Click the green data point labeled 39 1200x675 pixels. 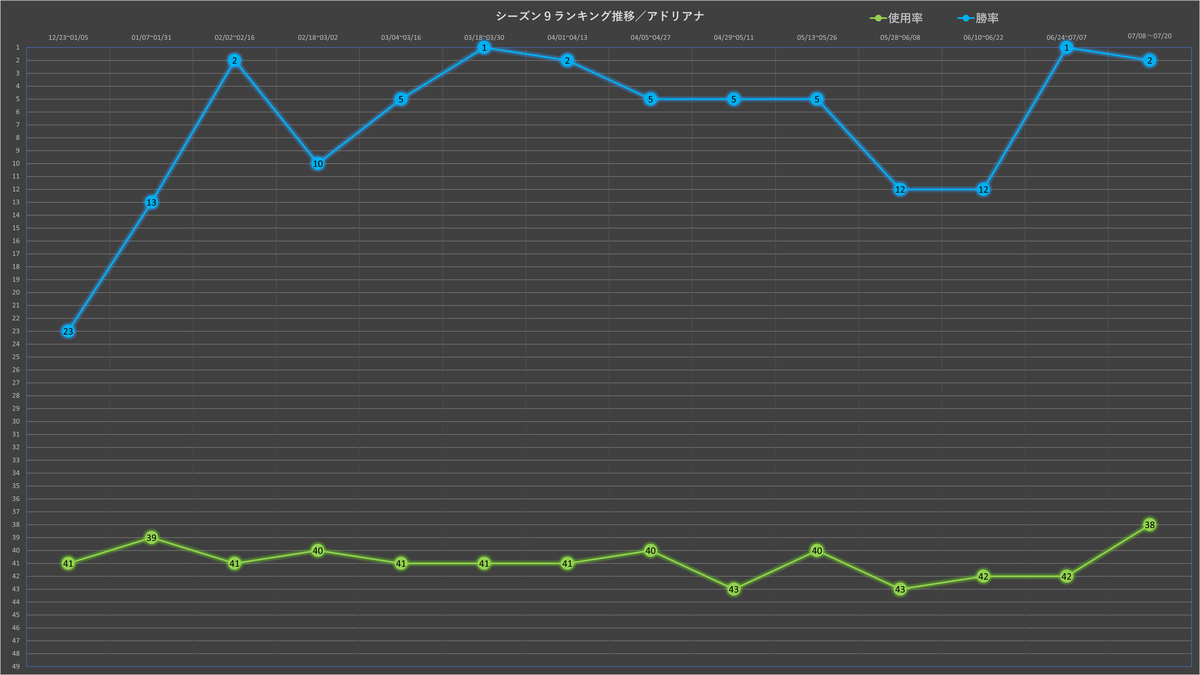tap(151, 538)
